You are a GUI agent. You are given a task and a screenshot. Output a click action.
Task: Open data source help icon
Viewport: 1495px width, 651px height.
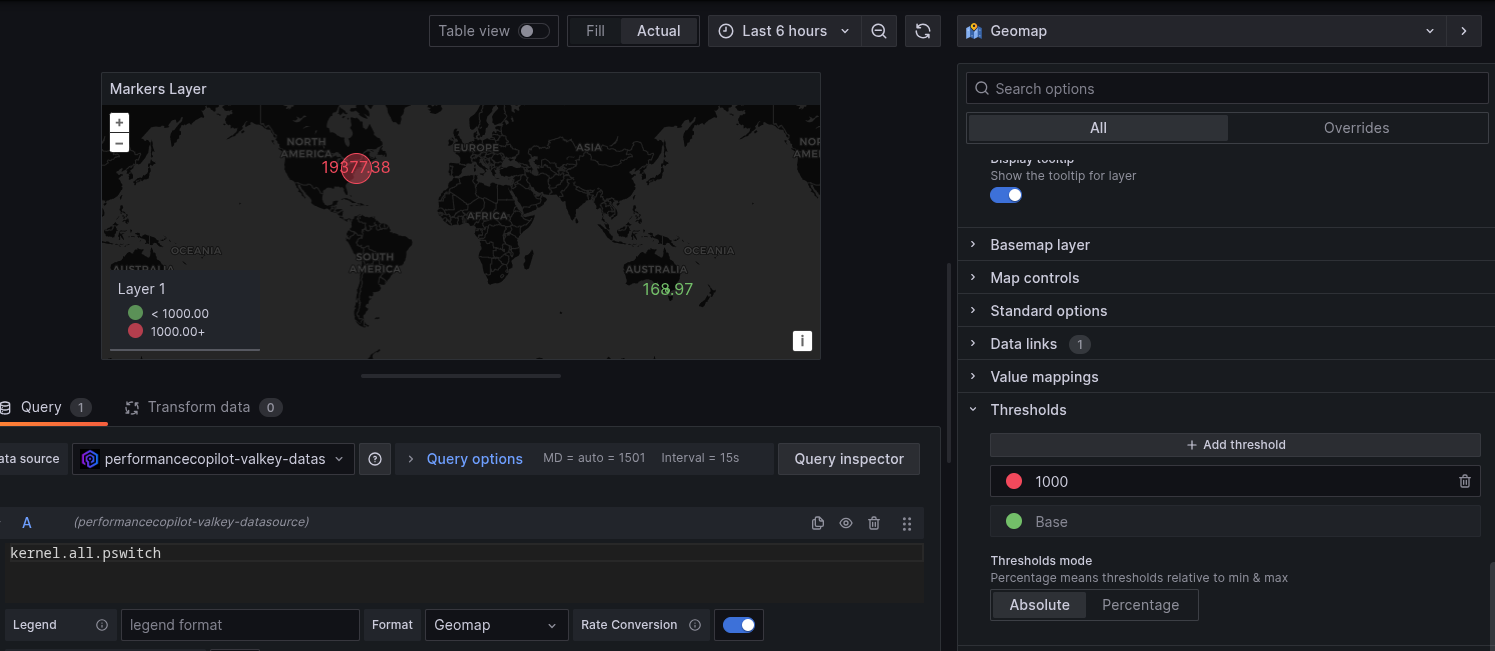coord(375,459)
